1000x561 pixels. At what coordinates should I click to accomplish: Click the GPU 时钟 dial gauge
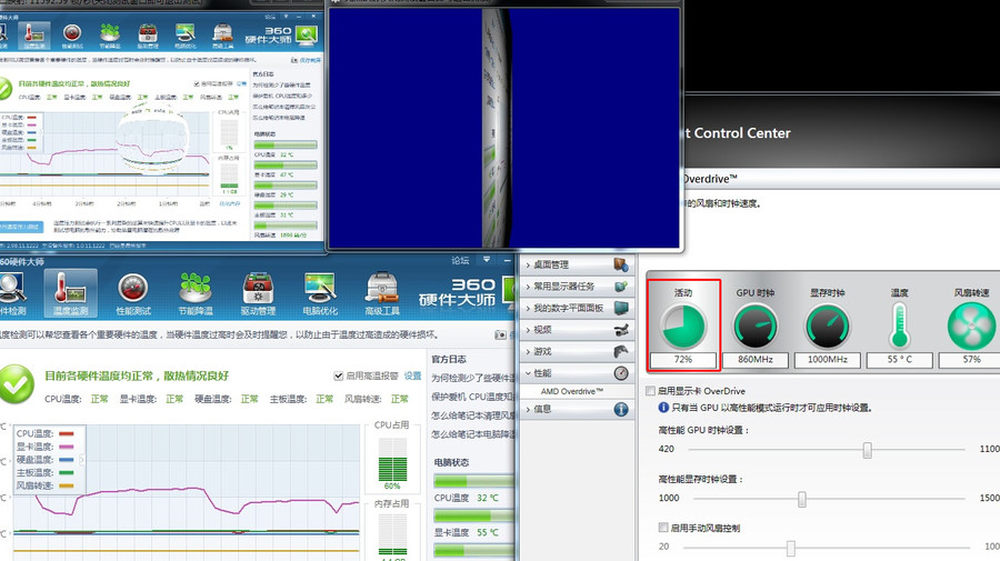[755, 326]
